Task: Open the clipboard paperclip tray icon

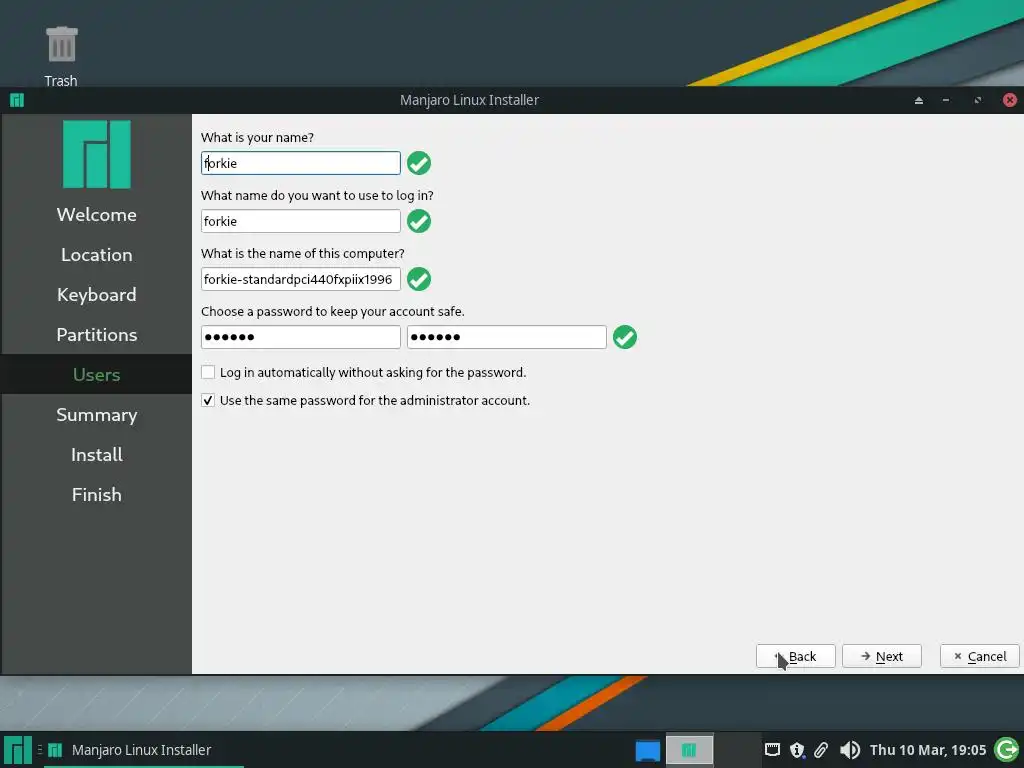Action: click(821, 750)
